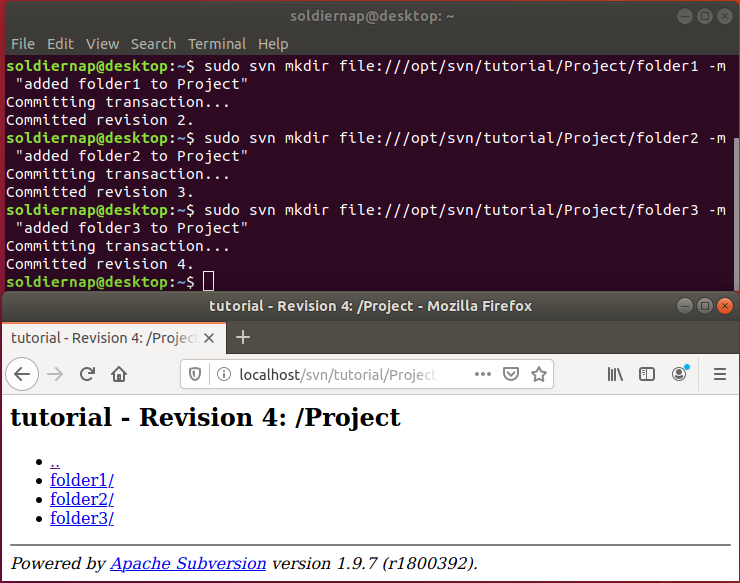740x583 pixels.
Task: Open the Firefox hamburger menu
Action: (719, 374)
